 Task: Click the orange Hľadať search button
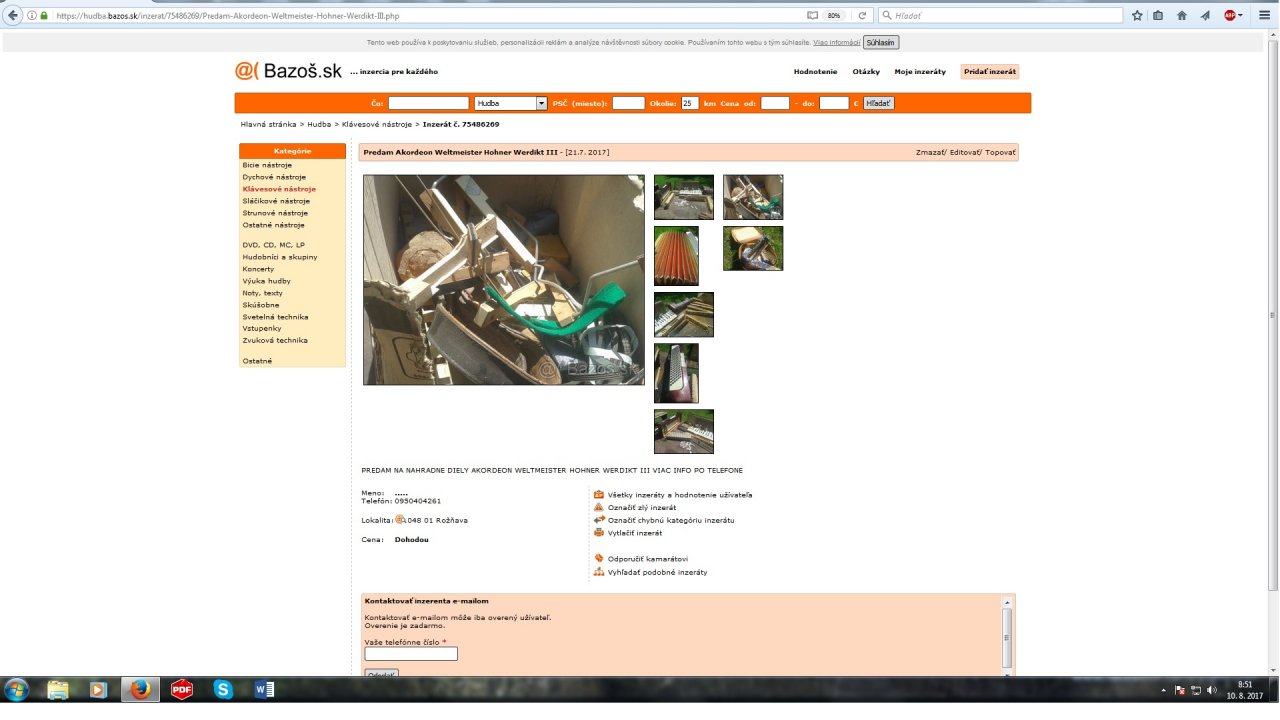pyautogui.click(x=878, y=103)
